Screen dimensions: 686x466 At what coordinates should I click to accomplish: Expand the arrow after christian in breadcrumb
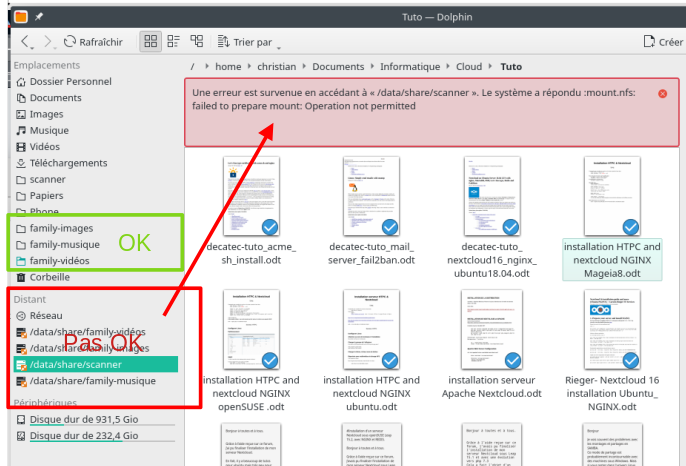304,66
